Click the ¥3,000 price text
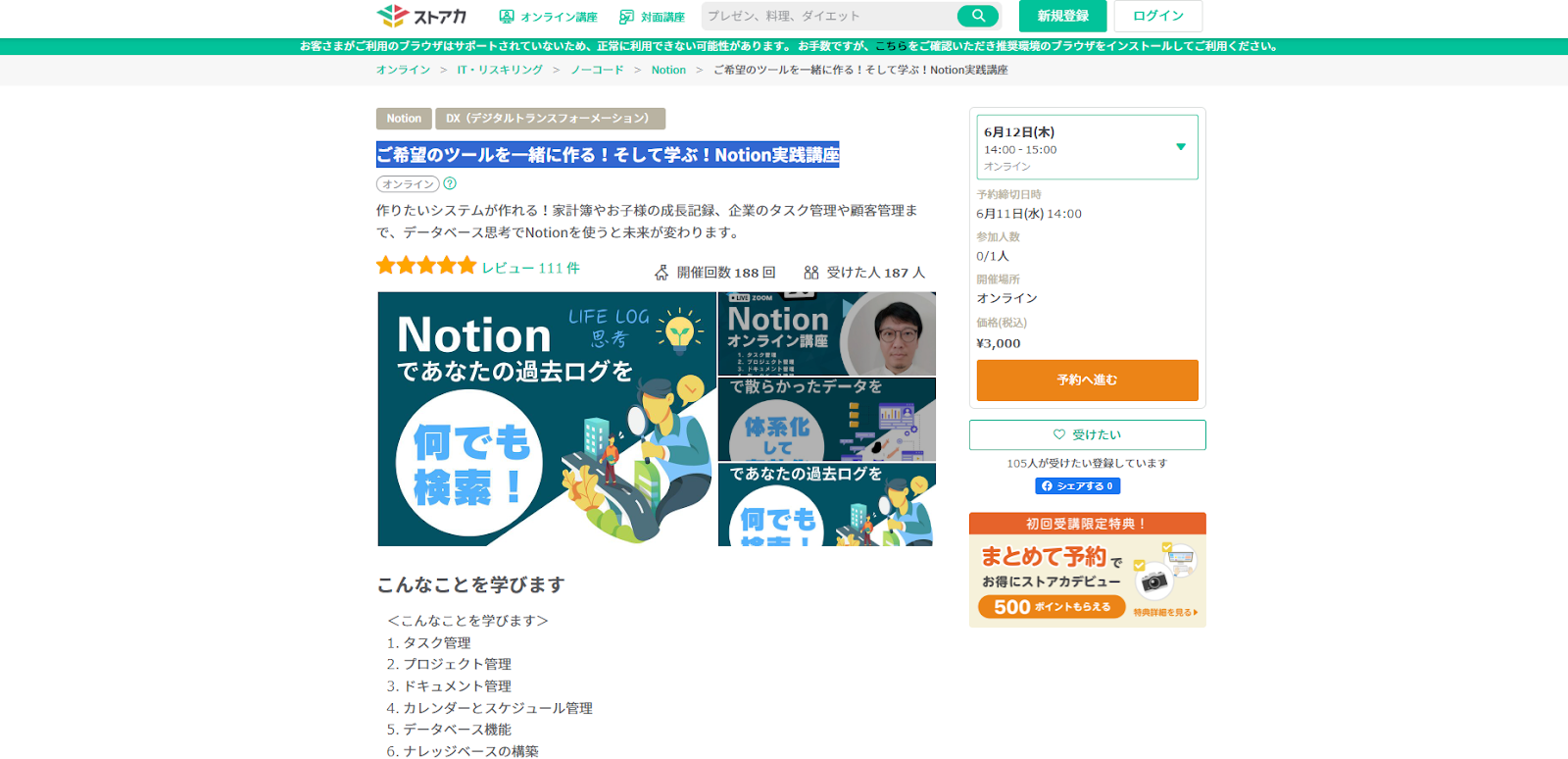Viewport: 1568px width, 759px height. pyautogui.click(x=999, y=343)
